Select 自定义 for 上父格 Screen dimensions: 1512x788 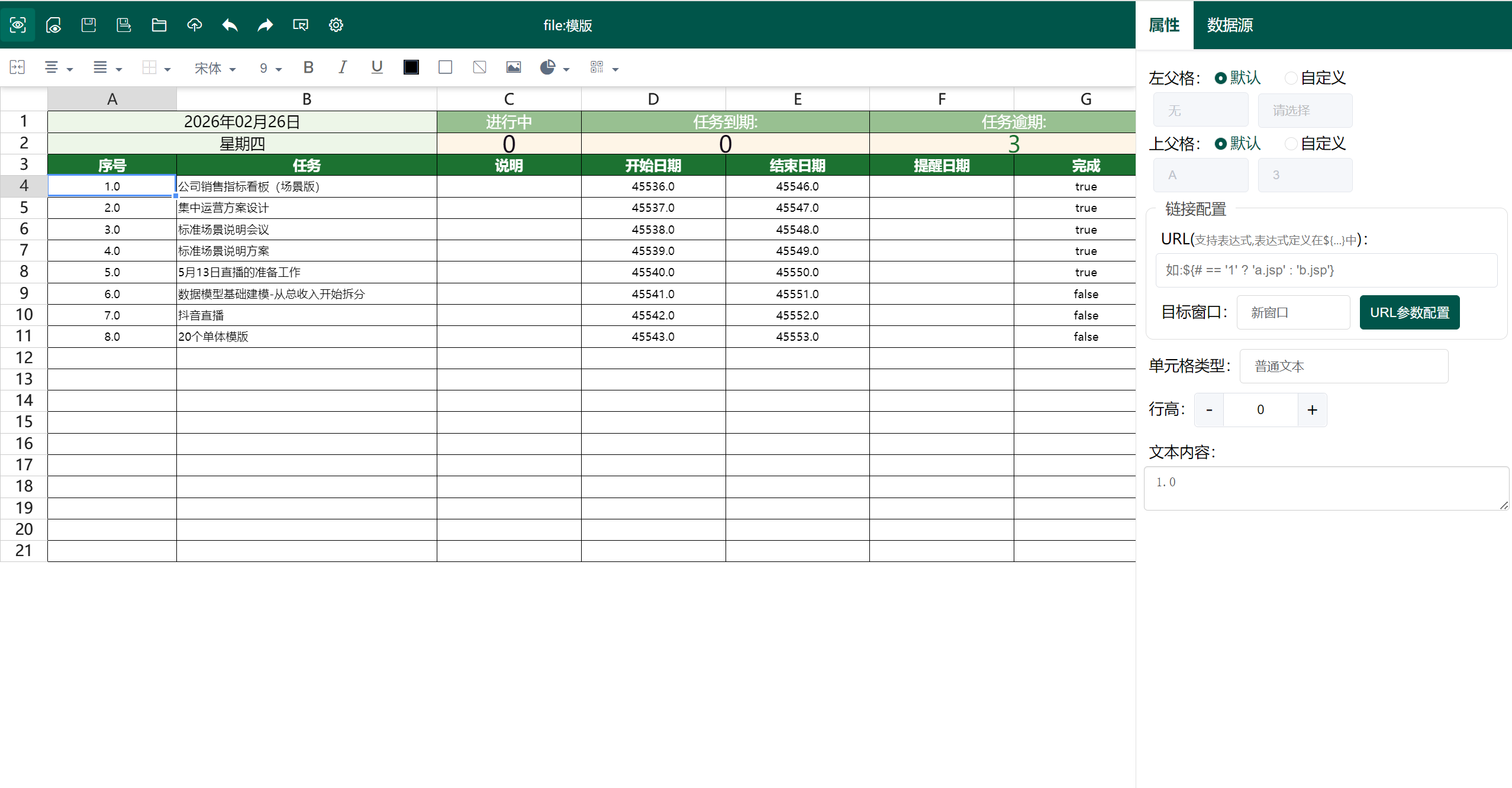tap(1291, 143)
